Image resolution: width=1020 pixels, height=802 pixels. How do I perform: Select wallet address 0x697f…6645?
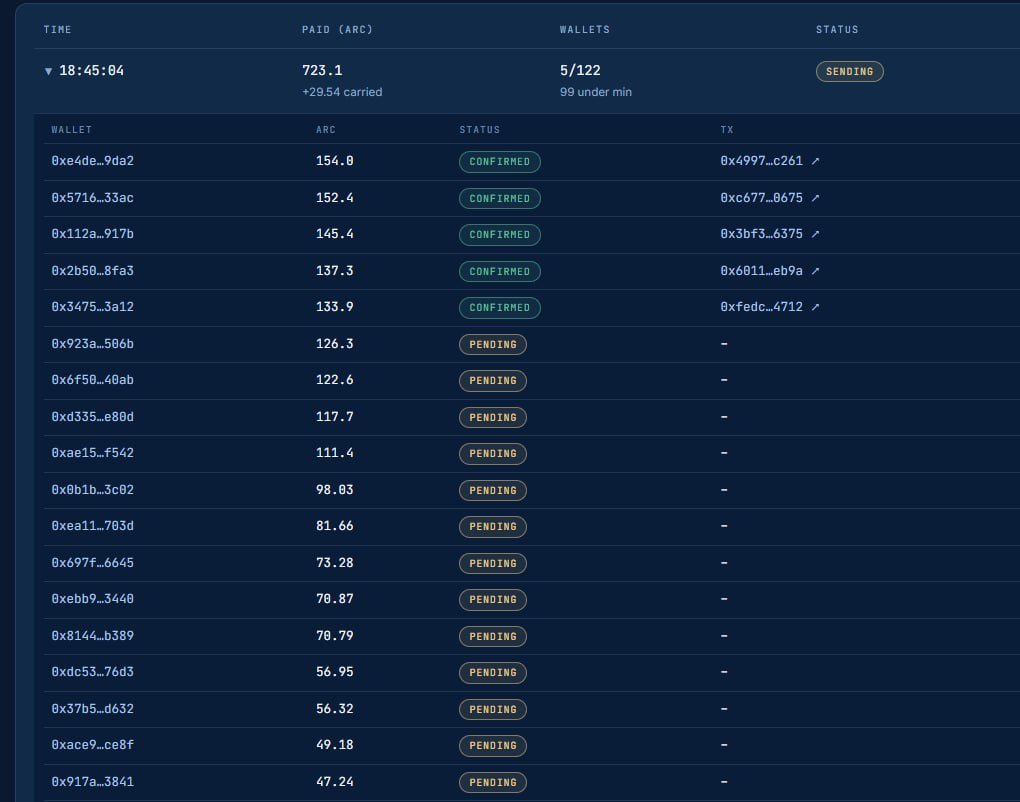(92, 563)
